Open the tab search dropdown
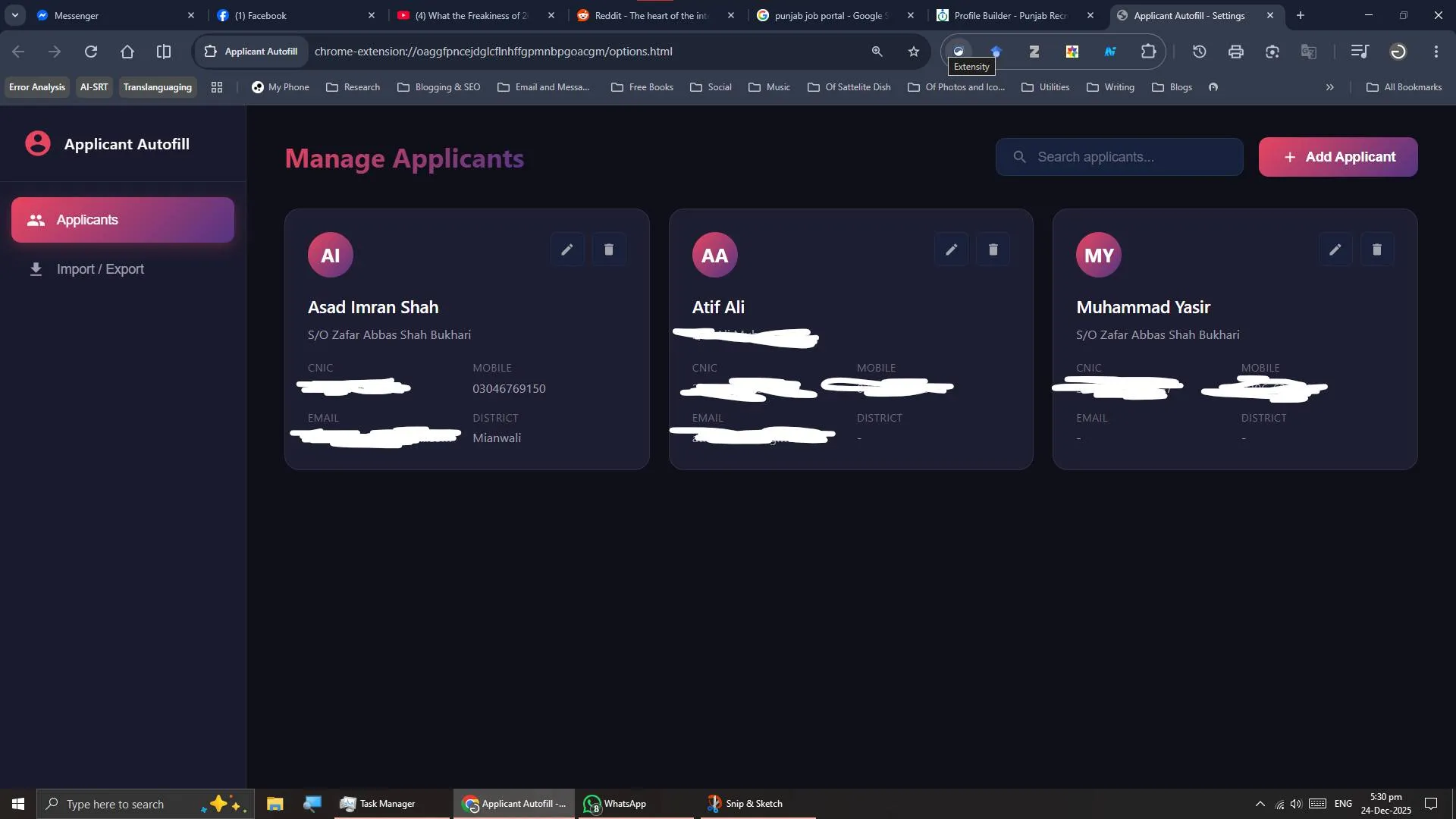Viewport: 1456px width, 819px height. [15, 15]
